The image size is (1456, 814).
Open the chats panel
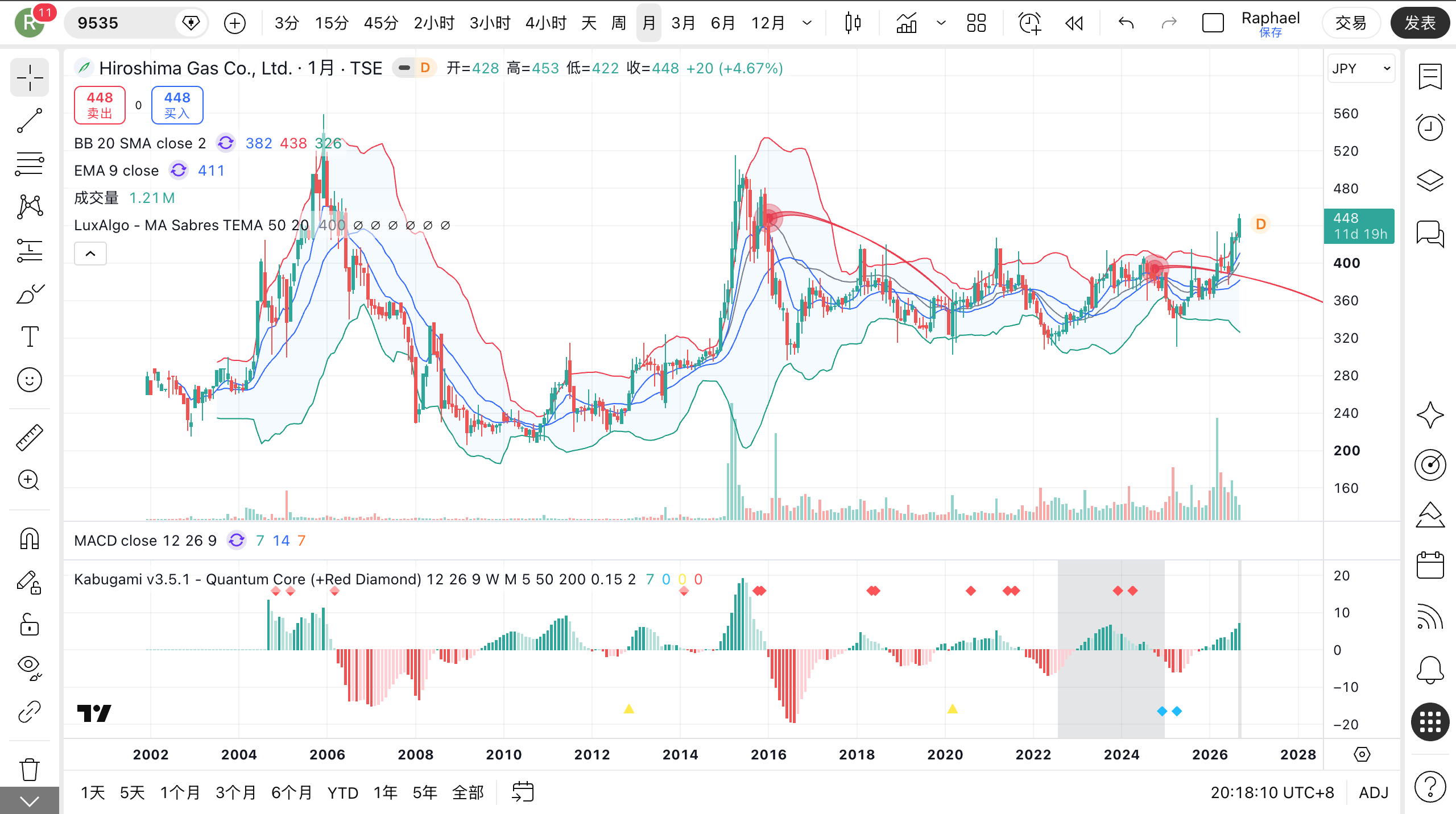1430,233
